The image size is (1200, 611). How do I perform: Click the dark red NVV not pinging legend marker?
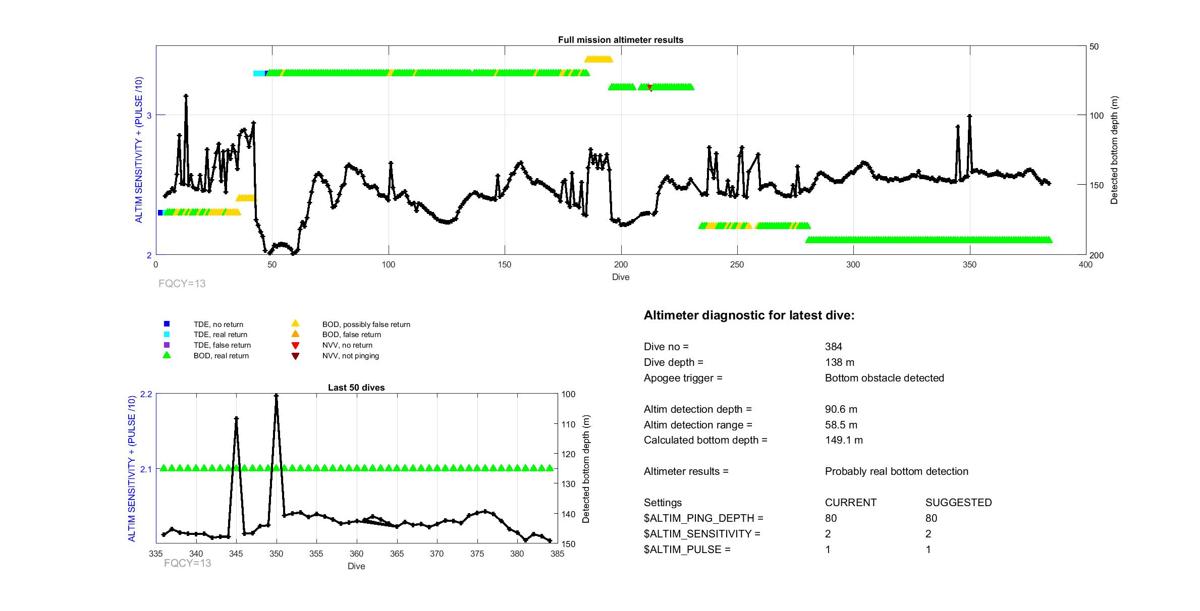(x=295, y=355)
